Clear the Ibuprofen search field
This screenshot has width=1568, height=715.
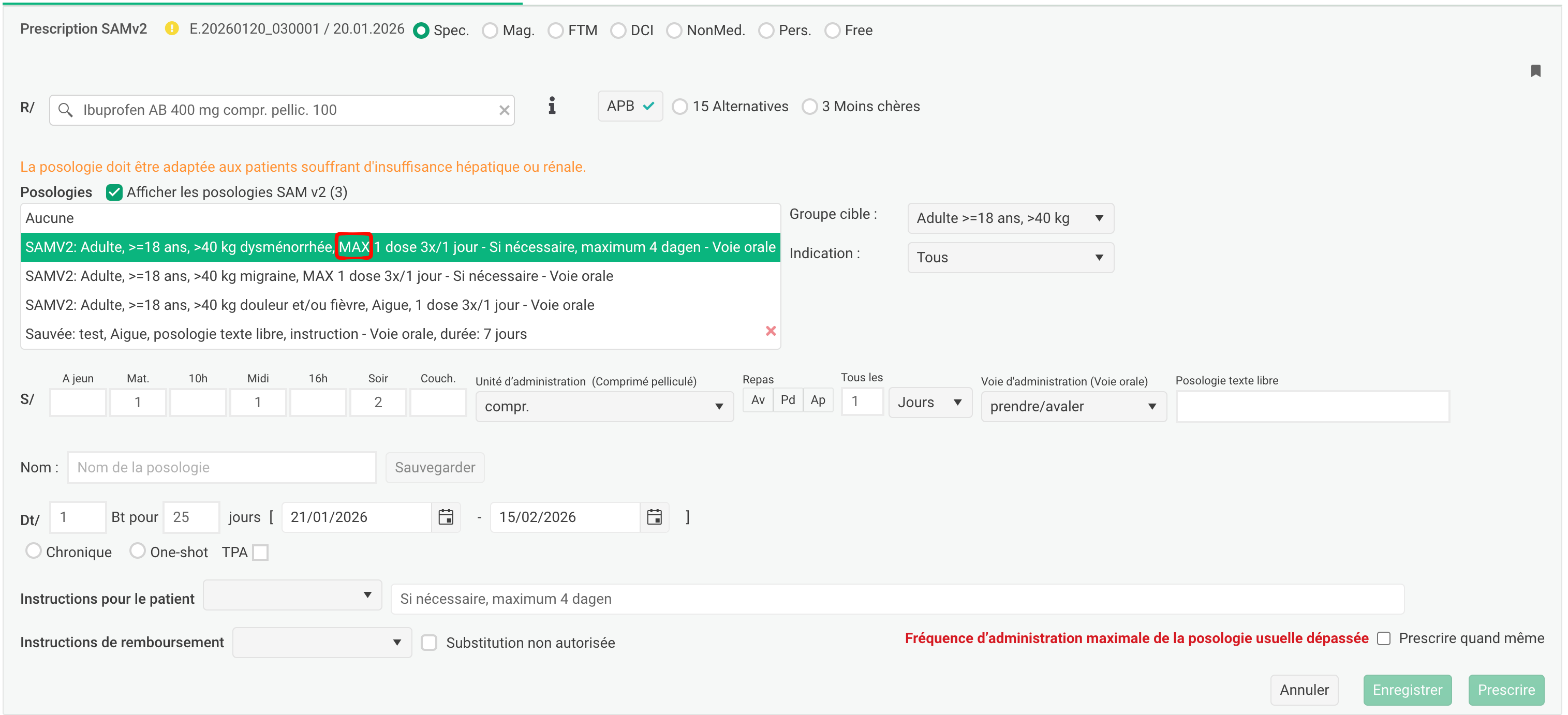pos(504,110)
